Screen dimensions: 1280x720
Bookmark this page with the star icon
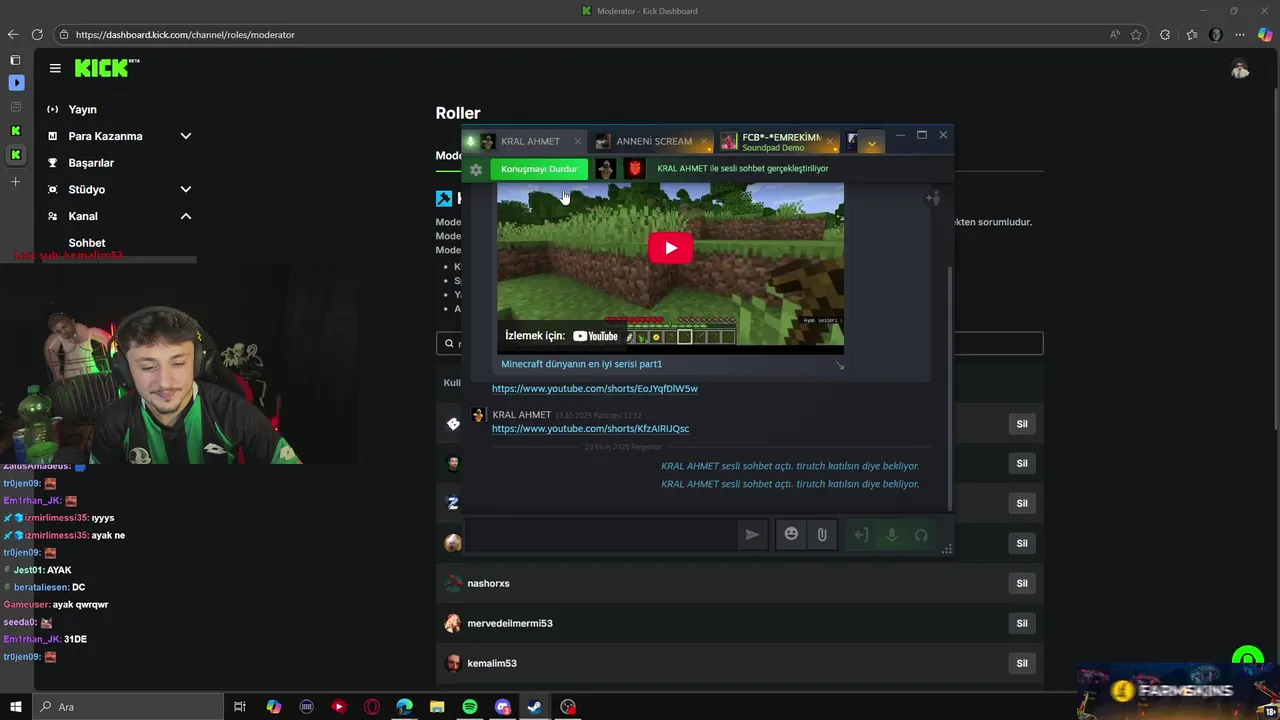pos(1136,34)
